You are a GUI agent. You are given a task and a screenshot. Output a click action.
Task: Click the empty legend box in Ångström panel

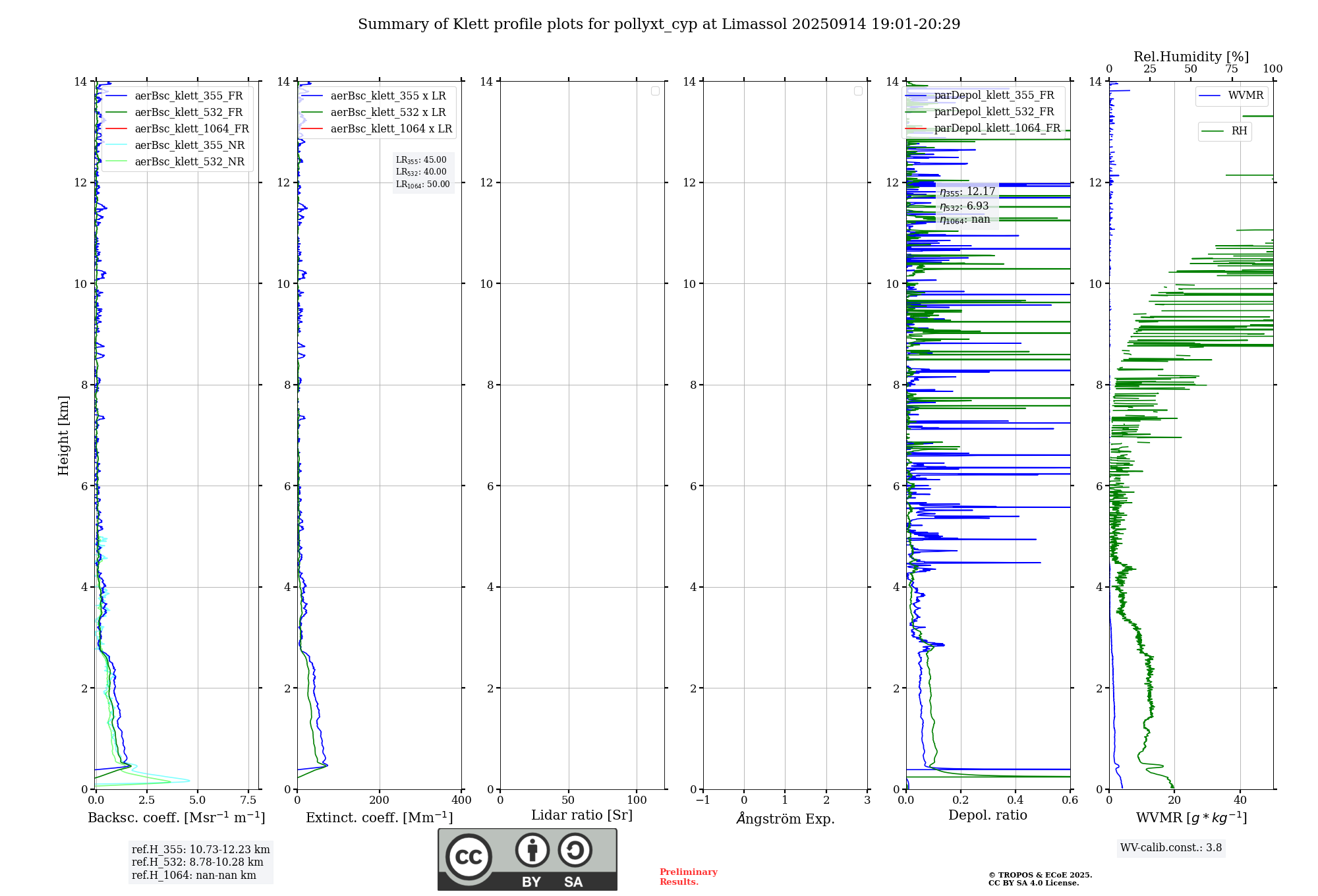click(858, 91)
